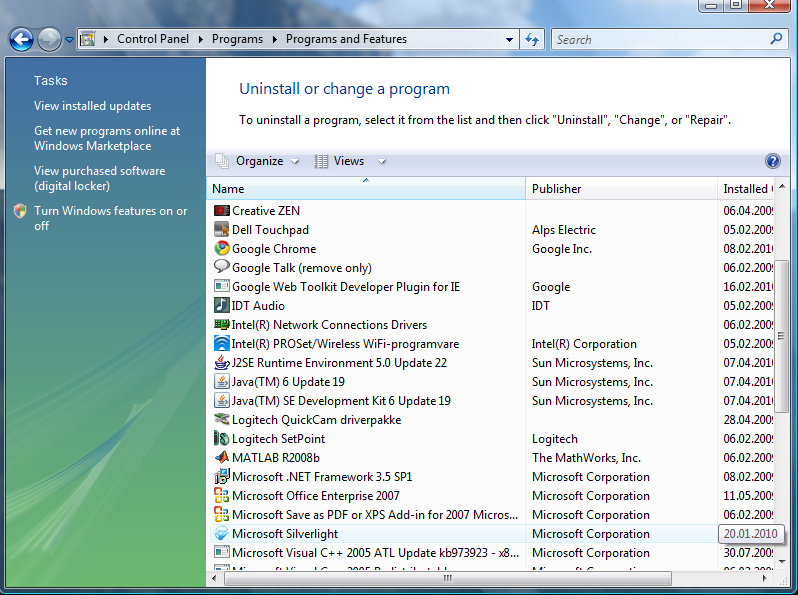Sort by the Installed On column header
The height and width of the screenshot is (595, 798).
pos(746,188)
